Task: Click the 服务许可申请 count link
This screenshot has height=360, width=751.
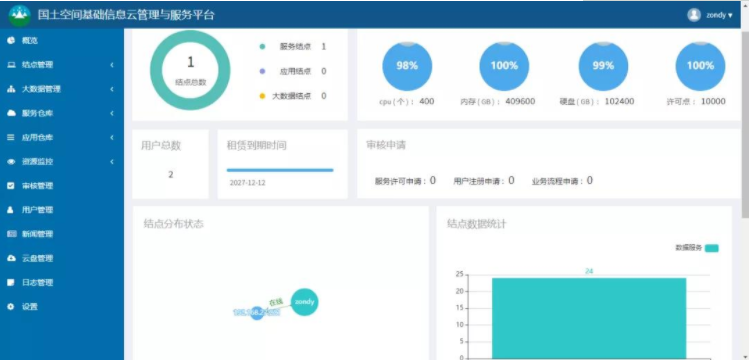Action: [x=432, y=180]
